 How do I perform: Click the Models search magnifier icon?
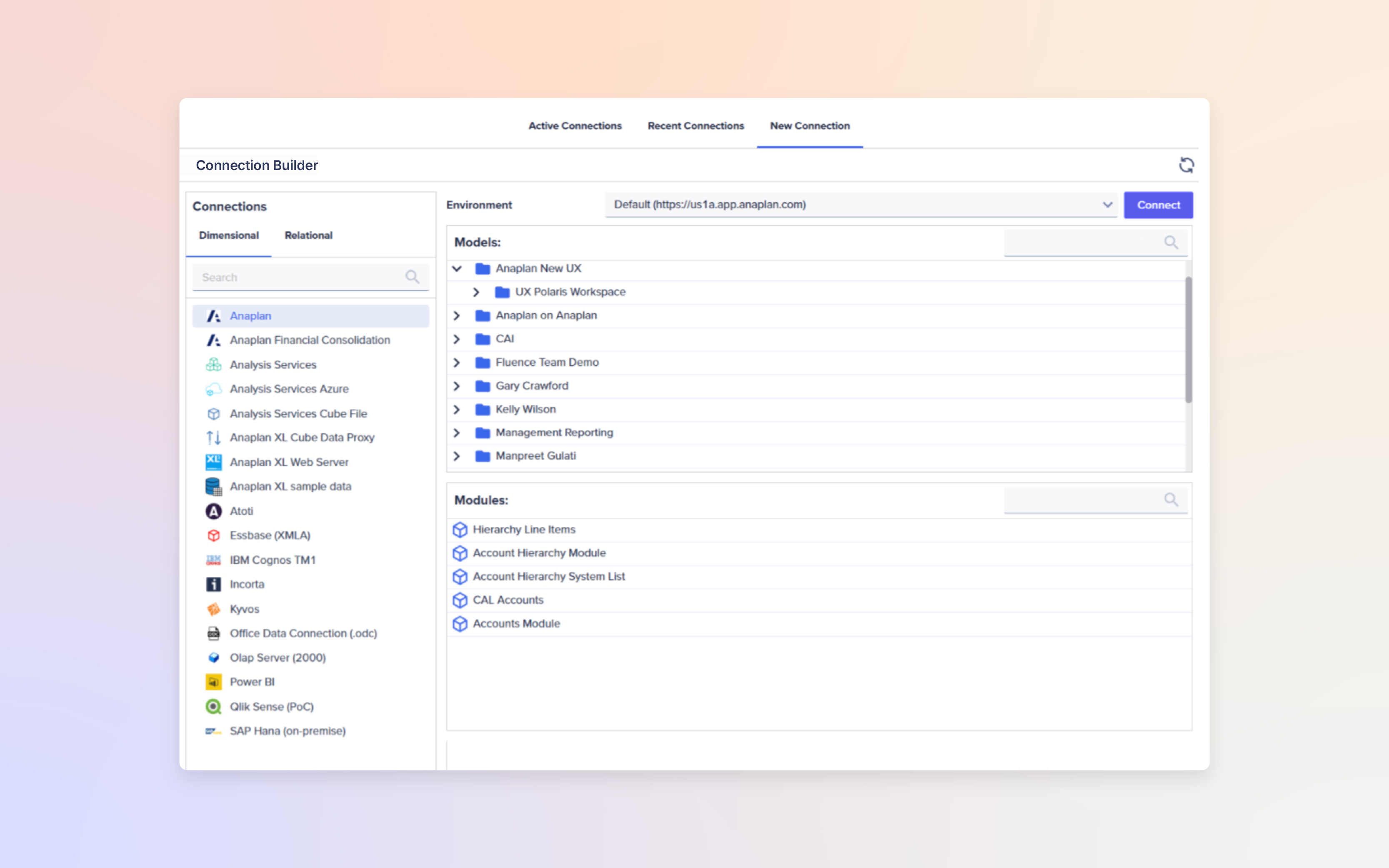click(1171, 242)
